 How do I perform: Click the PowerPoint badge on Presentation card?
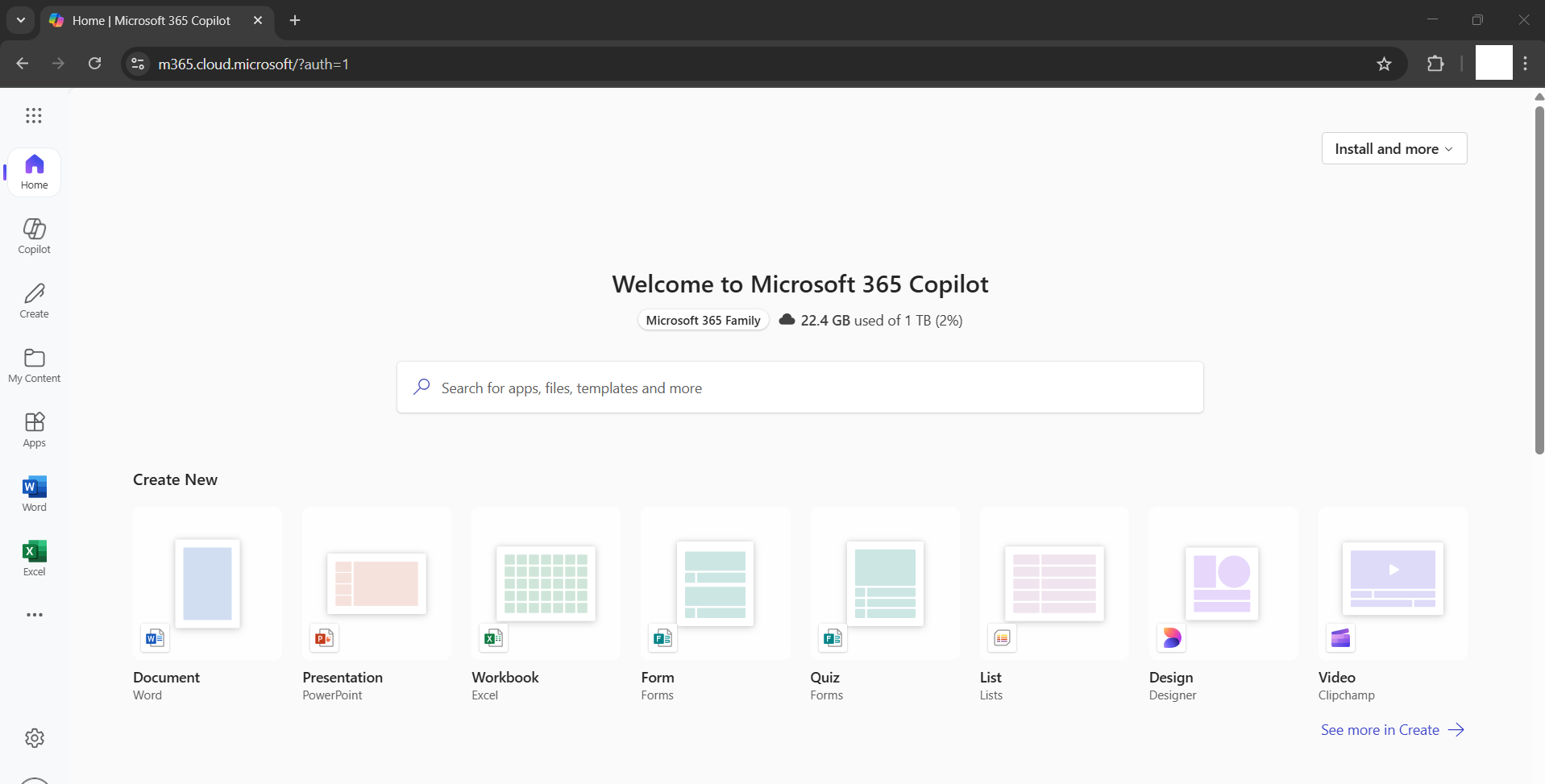324,638
